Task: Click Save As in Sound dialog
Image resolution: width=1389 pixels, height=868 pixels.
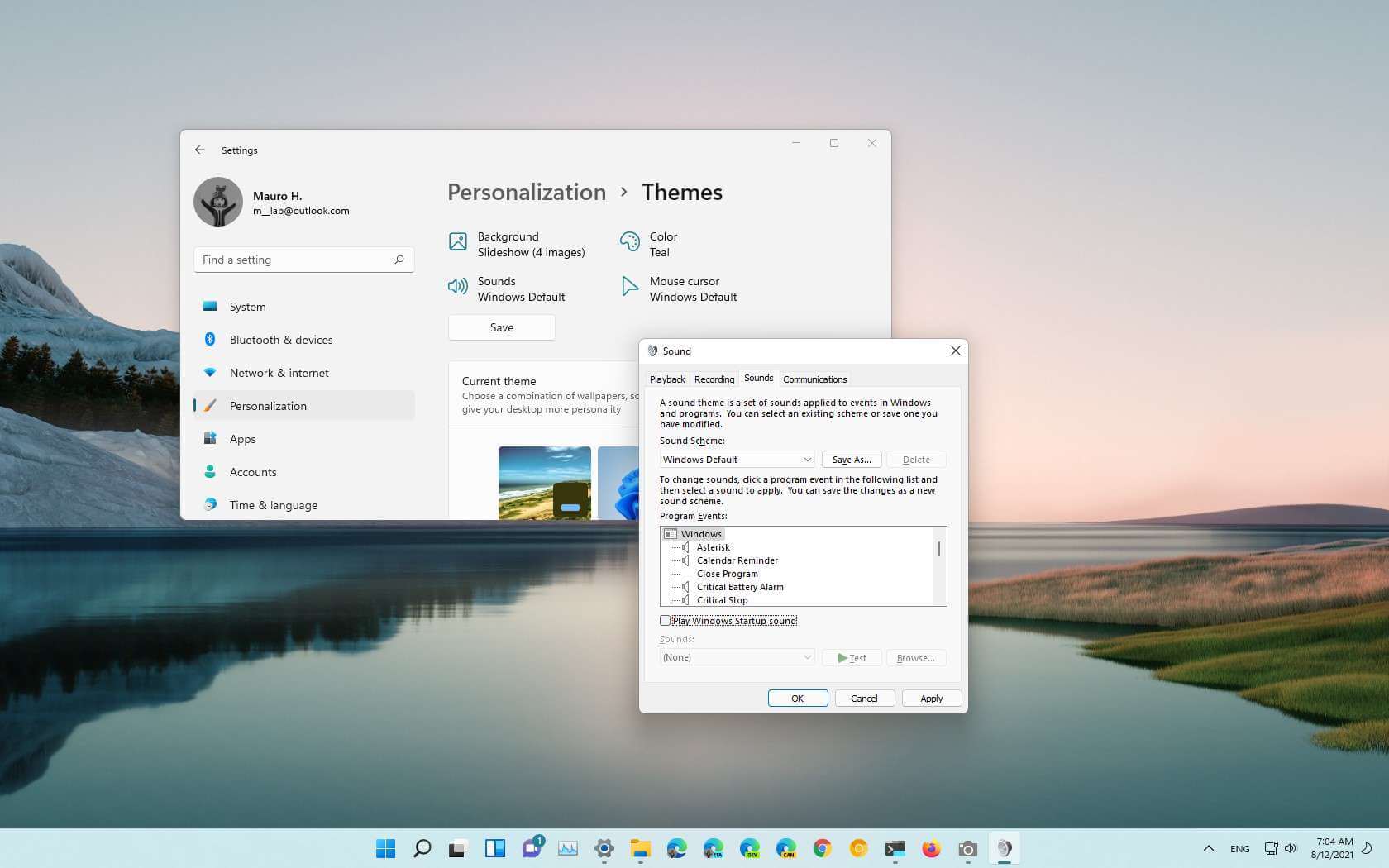Action: tap(852, 460)
